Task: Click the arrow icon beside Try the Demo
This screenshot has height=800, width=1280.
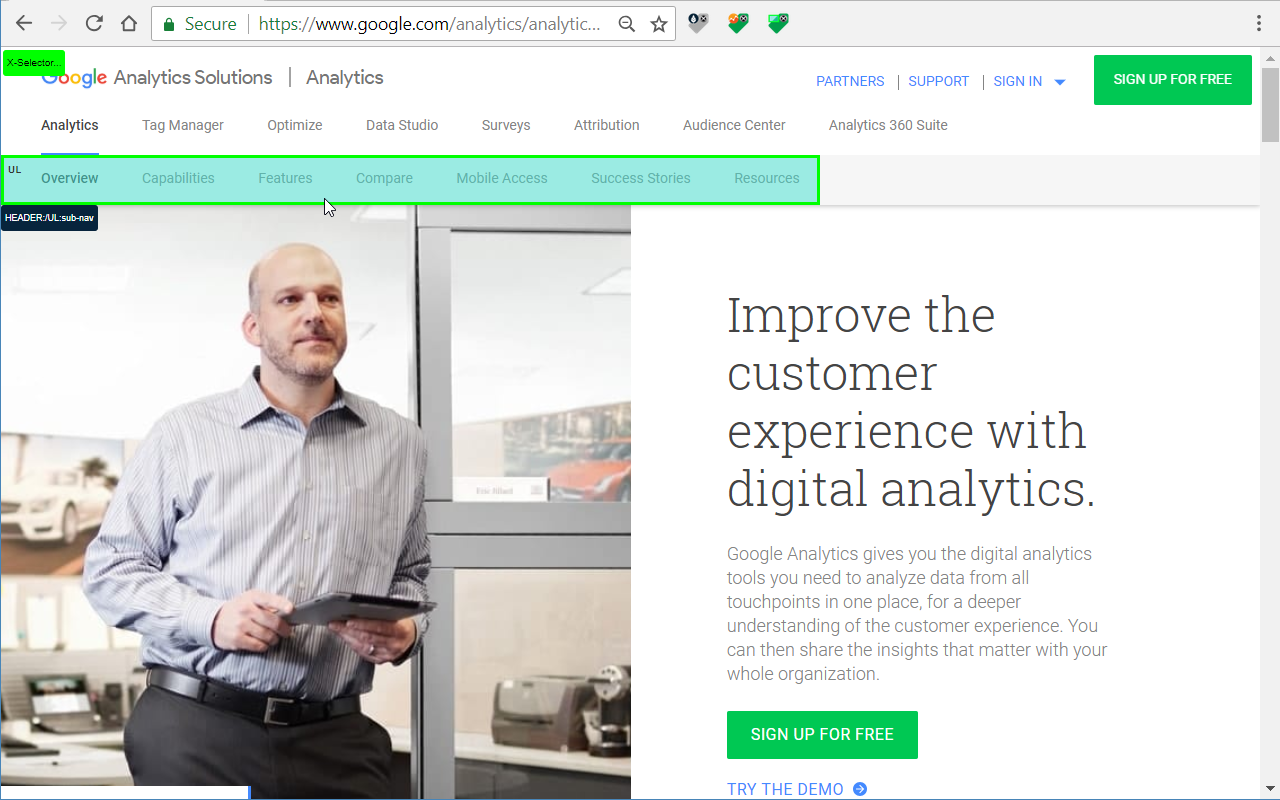Action: [x=860, y=789]
